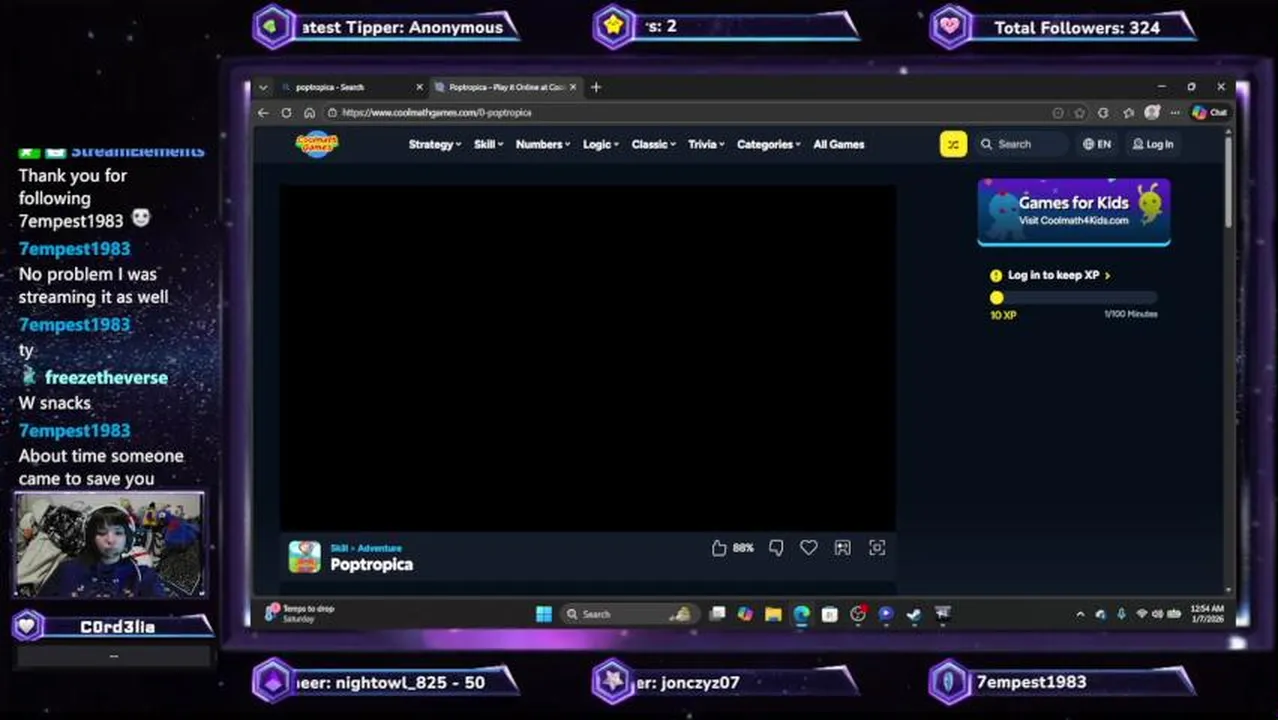The image size is (1278, 720).
Task: Click the taskbar Search box
Action: (x=628, y=614)
